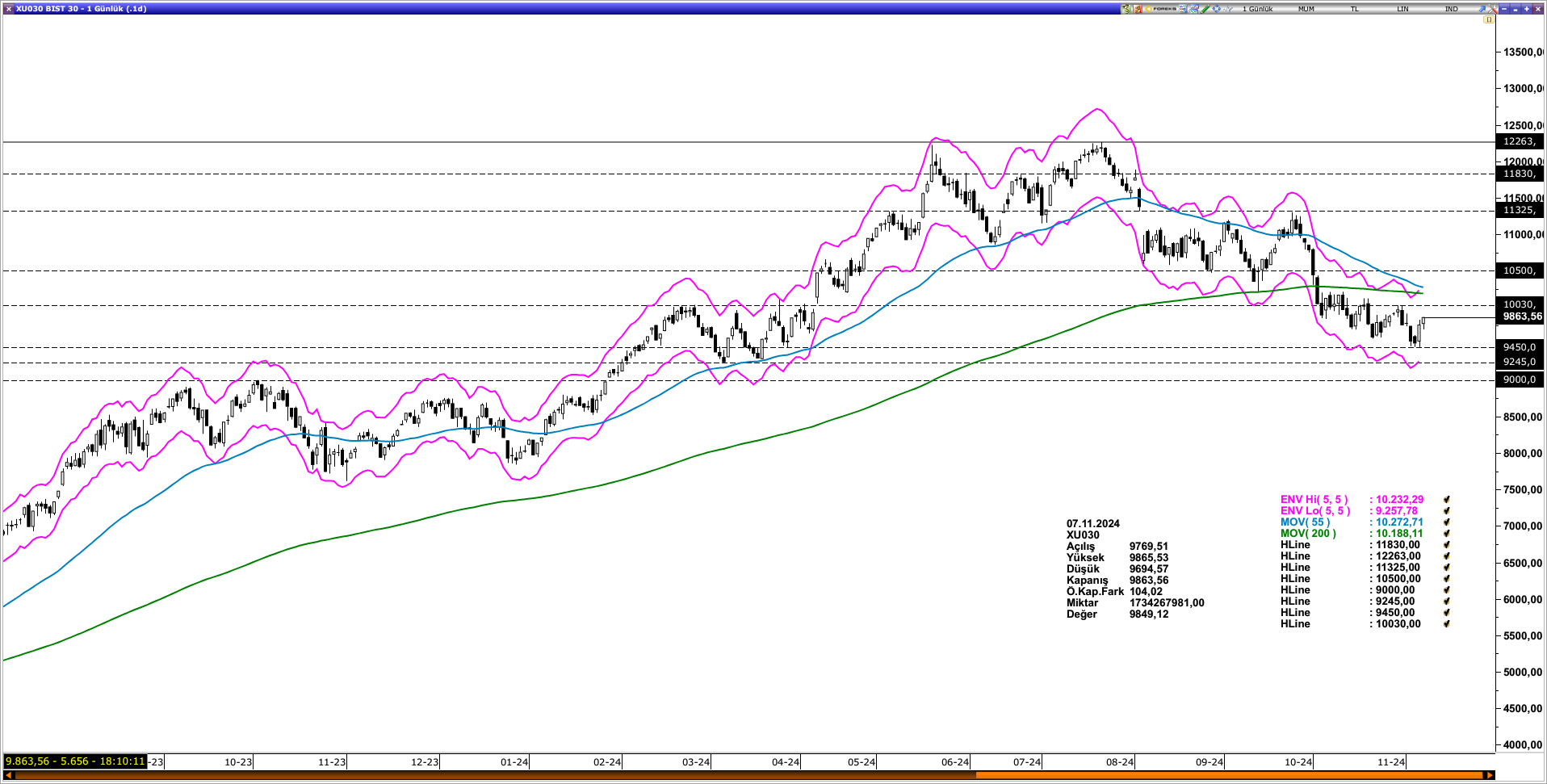The width and height of the screenshot is (1547, 784).
Task: Click the blue detach arrow icon
Action: pyautogui.click(x=1482, y=9)
